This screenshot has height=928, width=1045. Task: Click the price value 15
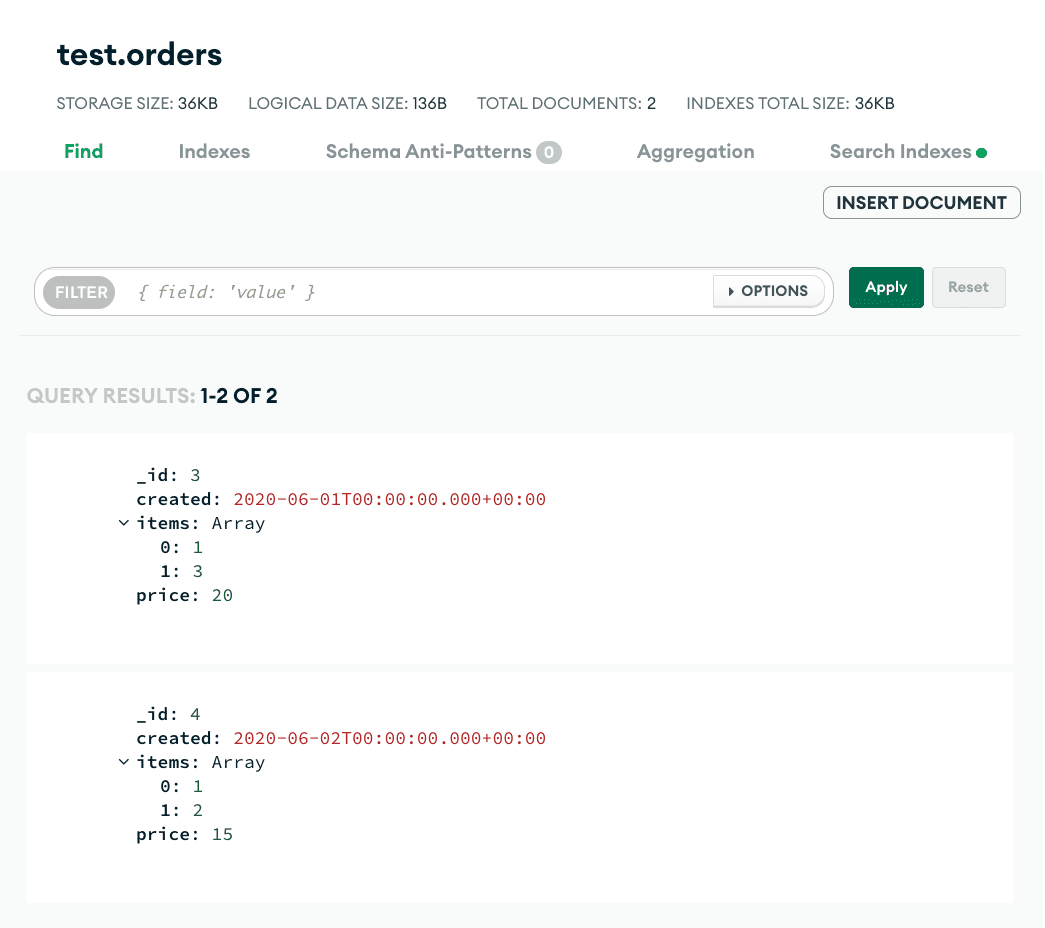pos(222,834)
